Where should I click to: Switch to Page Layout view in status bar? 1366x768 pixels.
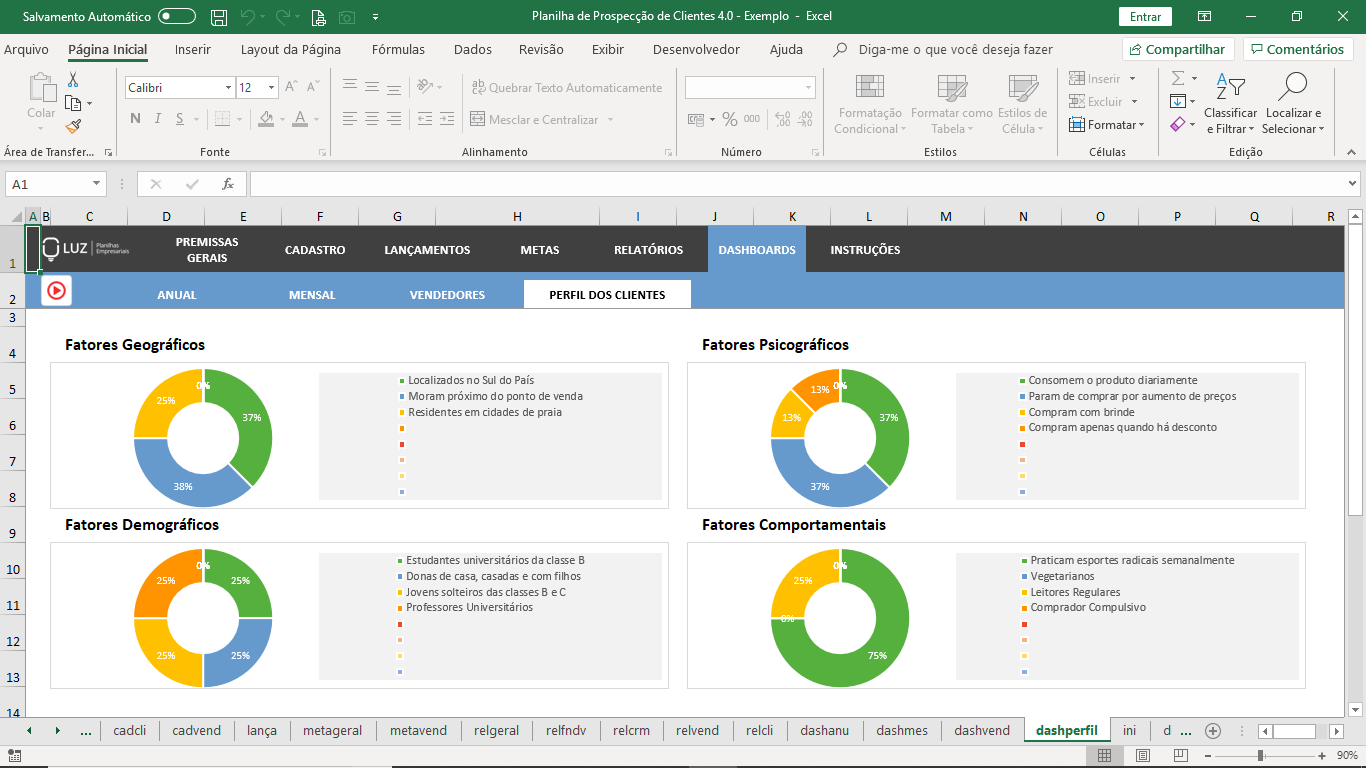1143,755
